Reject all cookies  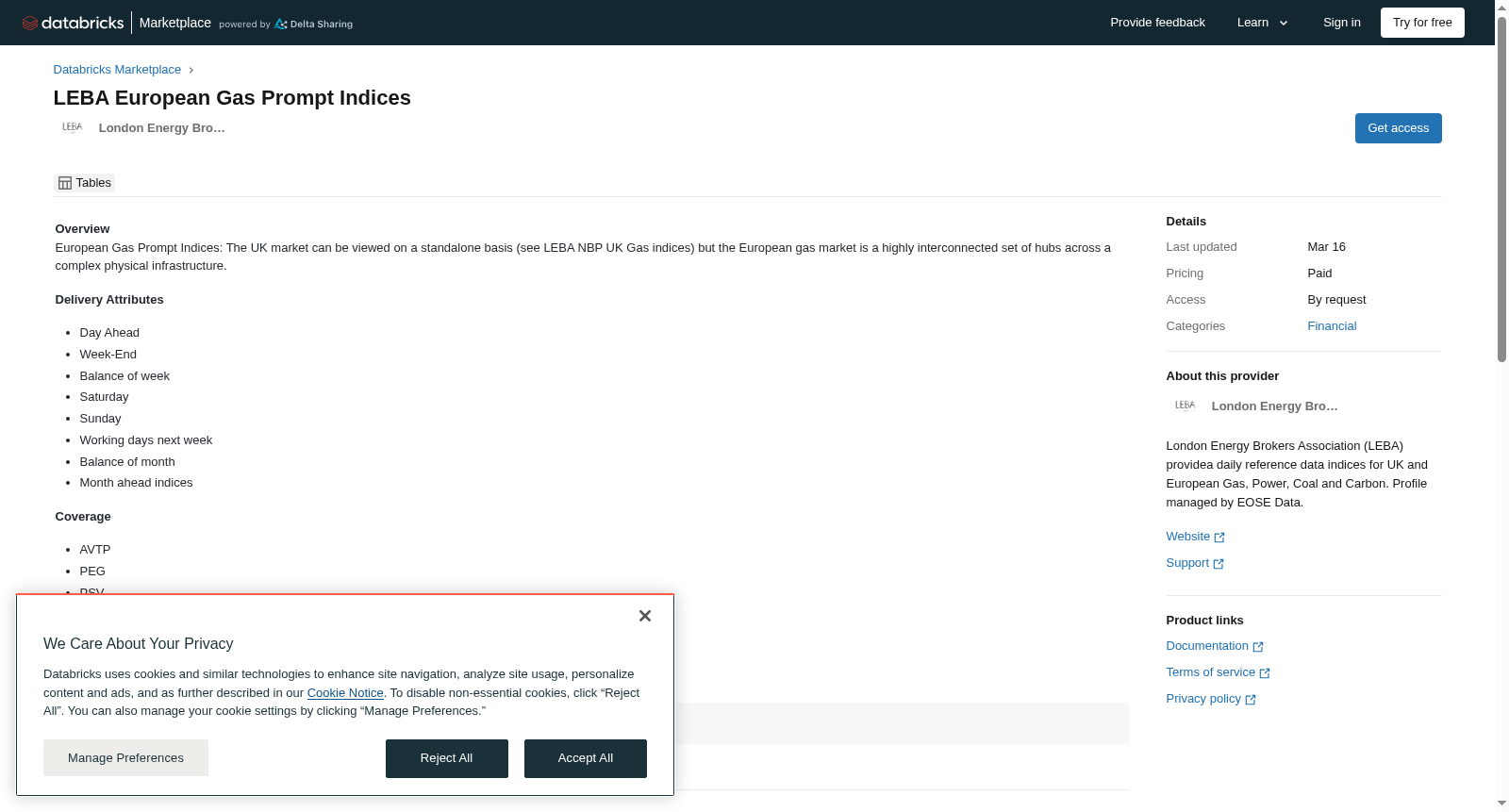coord(447,758)
